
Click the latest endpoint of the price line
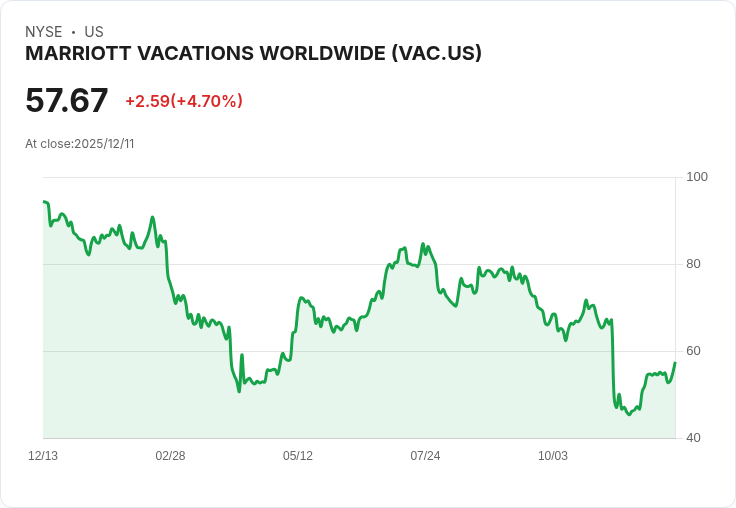pyautogui.click(x=675, y=362)
